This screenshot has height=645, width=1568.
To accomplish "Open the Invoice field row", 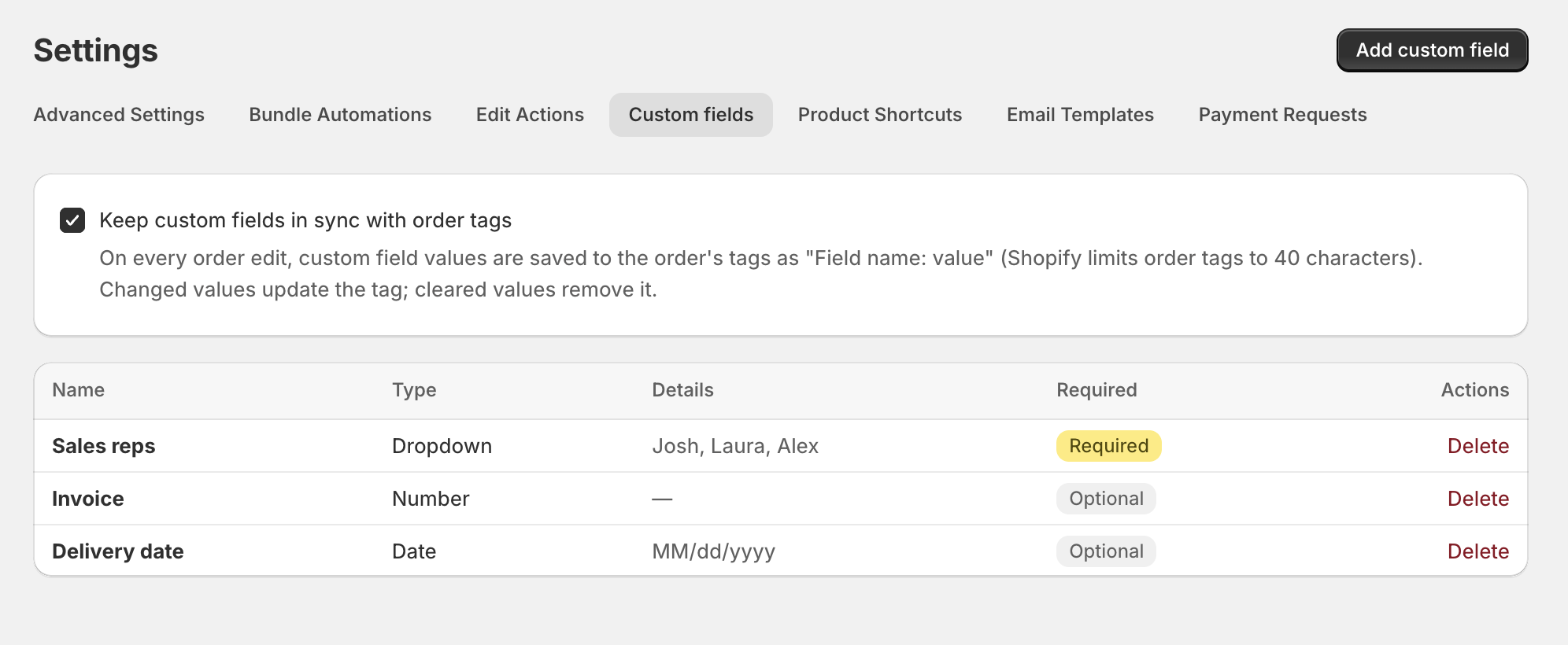I will pos(781,499).
